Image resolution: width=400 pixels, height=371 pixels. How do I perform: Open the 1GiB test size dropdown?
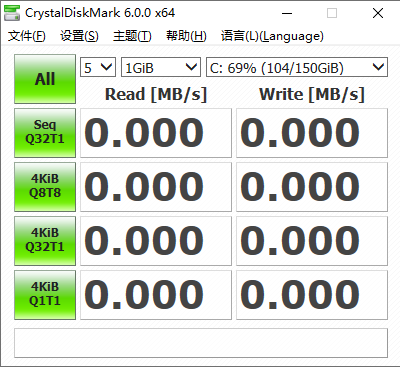[x=161, y=67]
